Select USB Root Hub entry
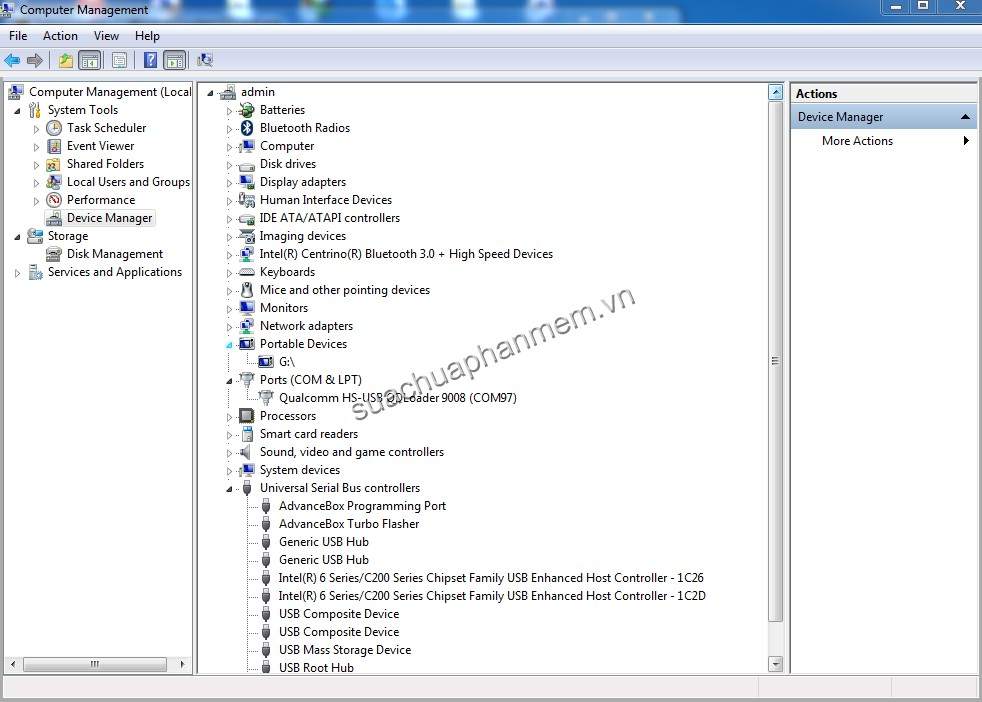 click(x=316, y=668)
